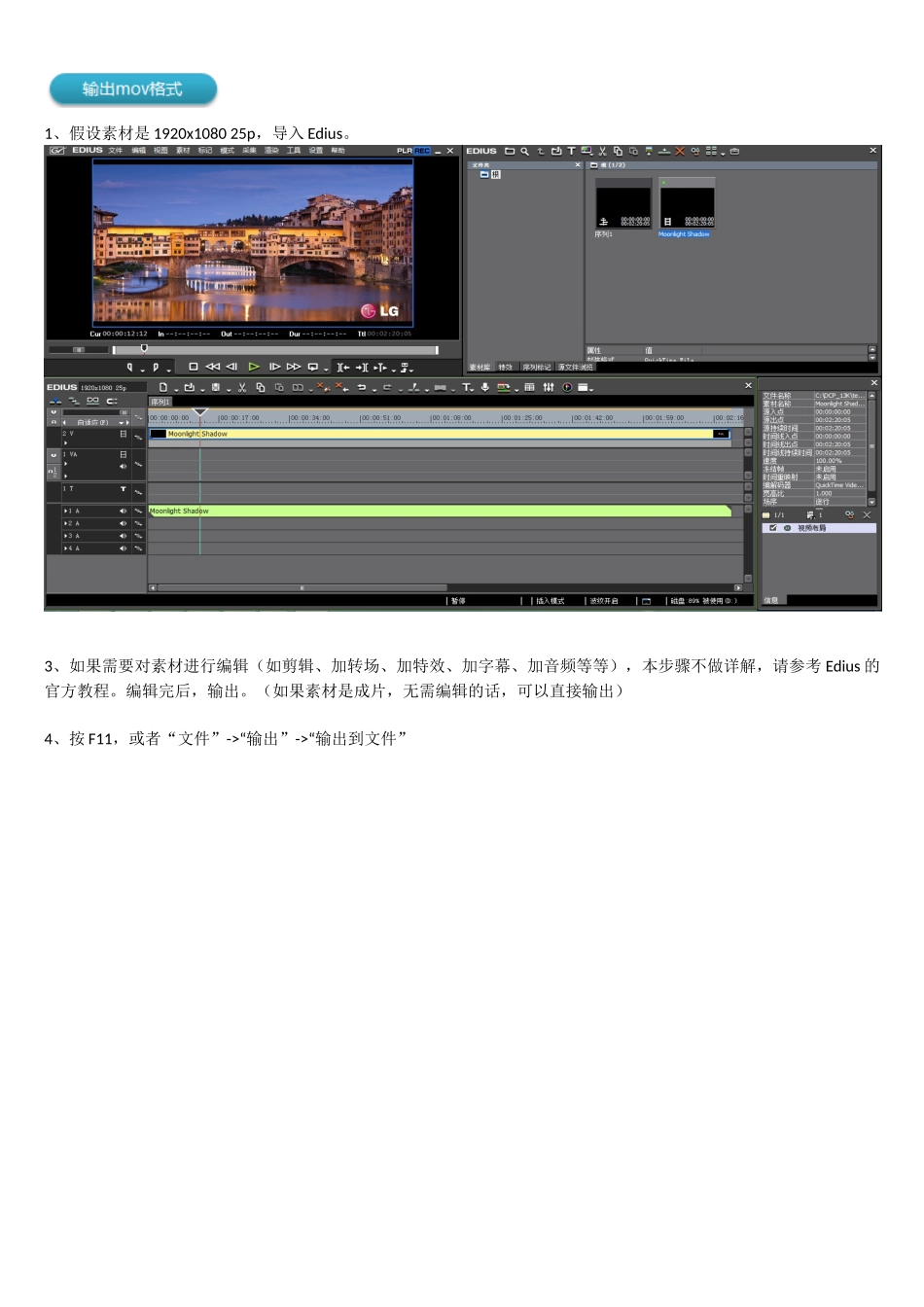The image size is (924, 1307).
Task: Click Go to previous edit point icon
Action: coord(343,367)
